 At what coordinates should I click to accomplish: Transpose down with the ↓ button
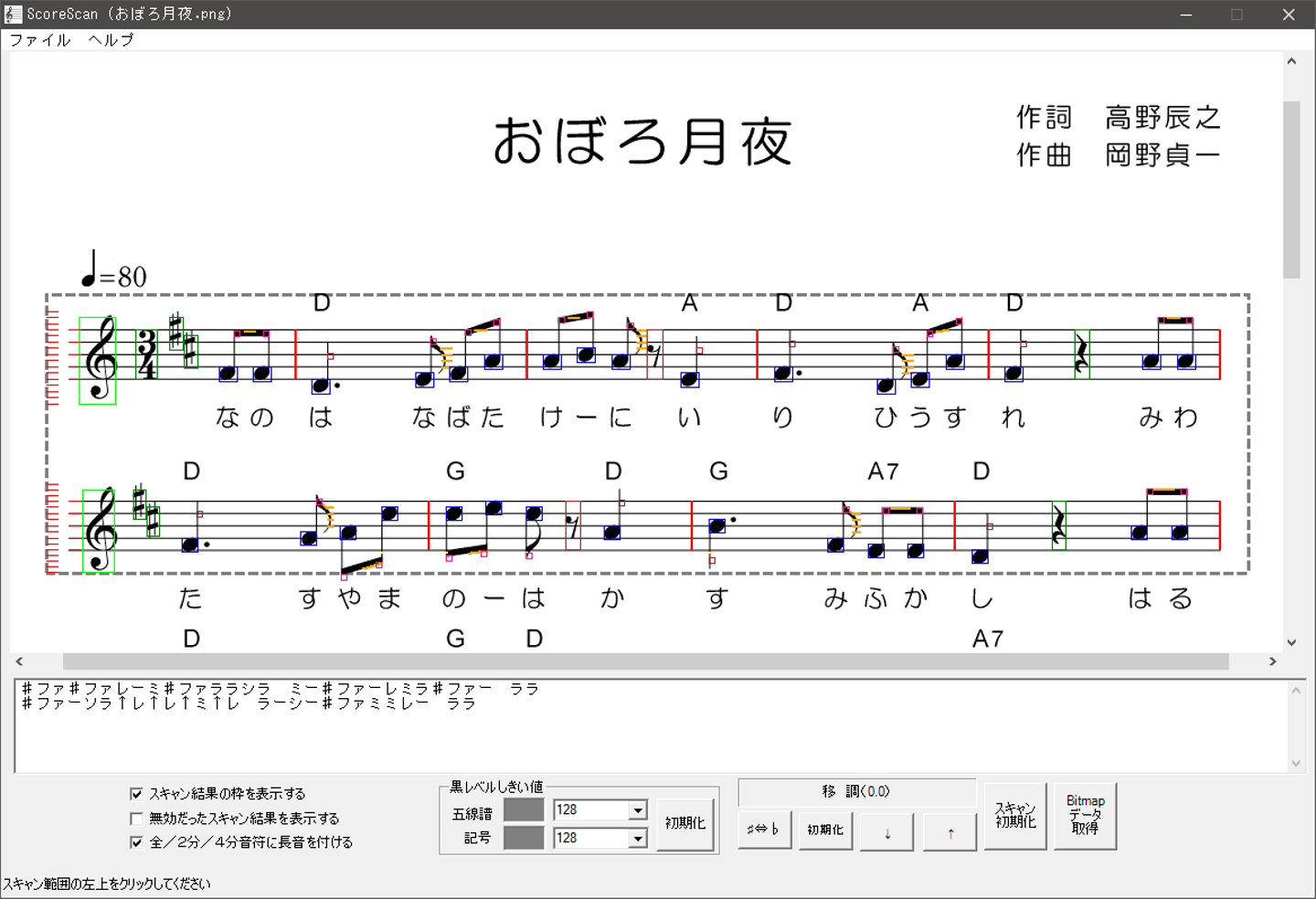point(886,832)
